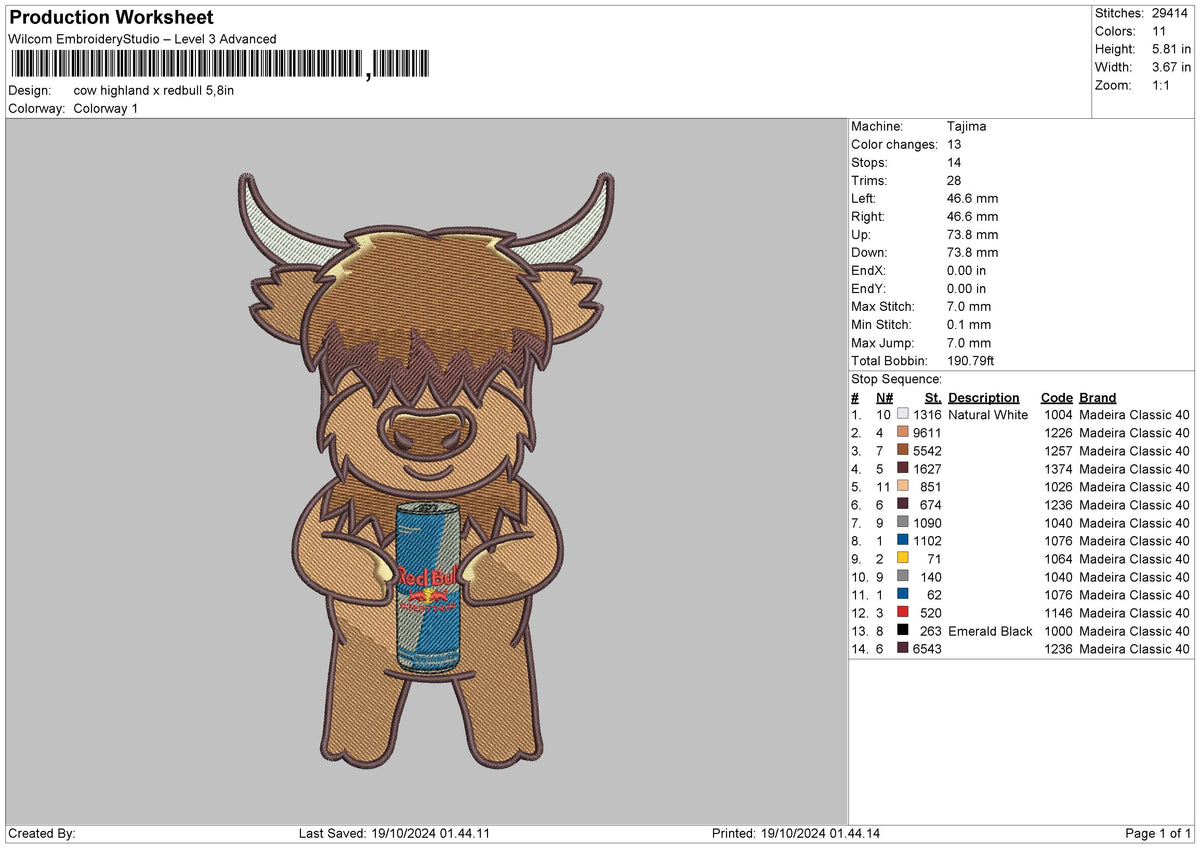1200x848 pixels.
Task: Click the barcode under the worksheet title
Action: tap(220, 65)
